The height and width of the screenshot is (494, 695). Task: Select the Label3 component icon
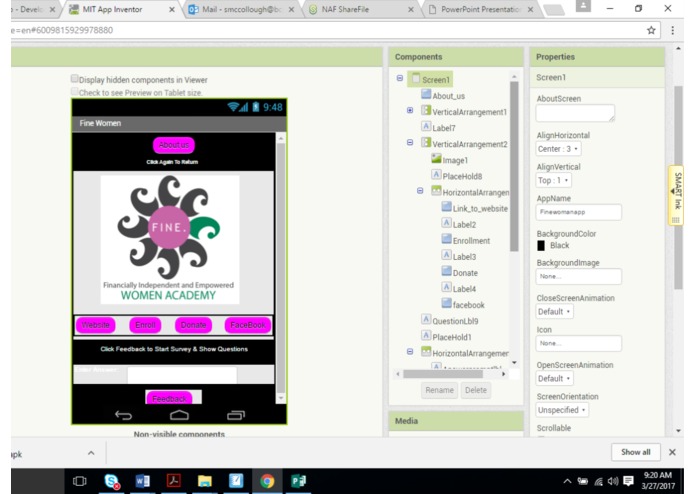(446, 255)
